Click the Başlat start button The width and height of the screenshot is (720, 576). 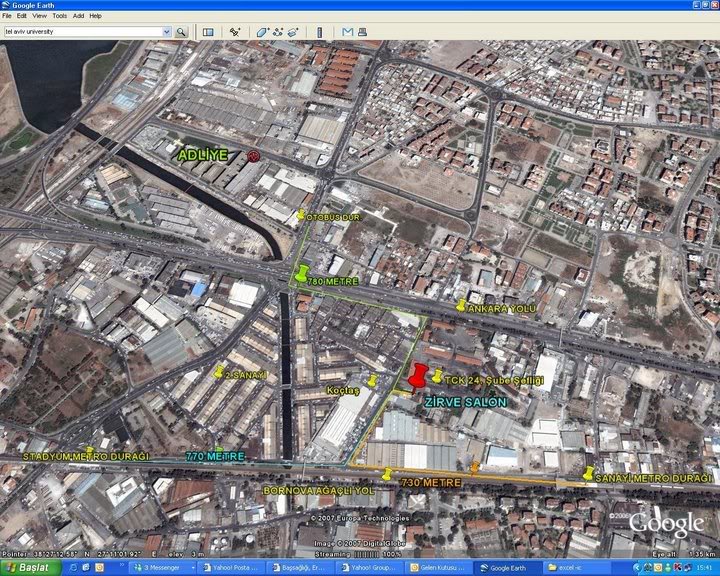(x=28, y=568)
